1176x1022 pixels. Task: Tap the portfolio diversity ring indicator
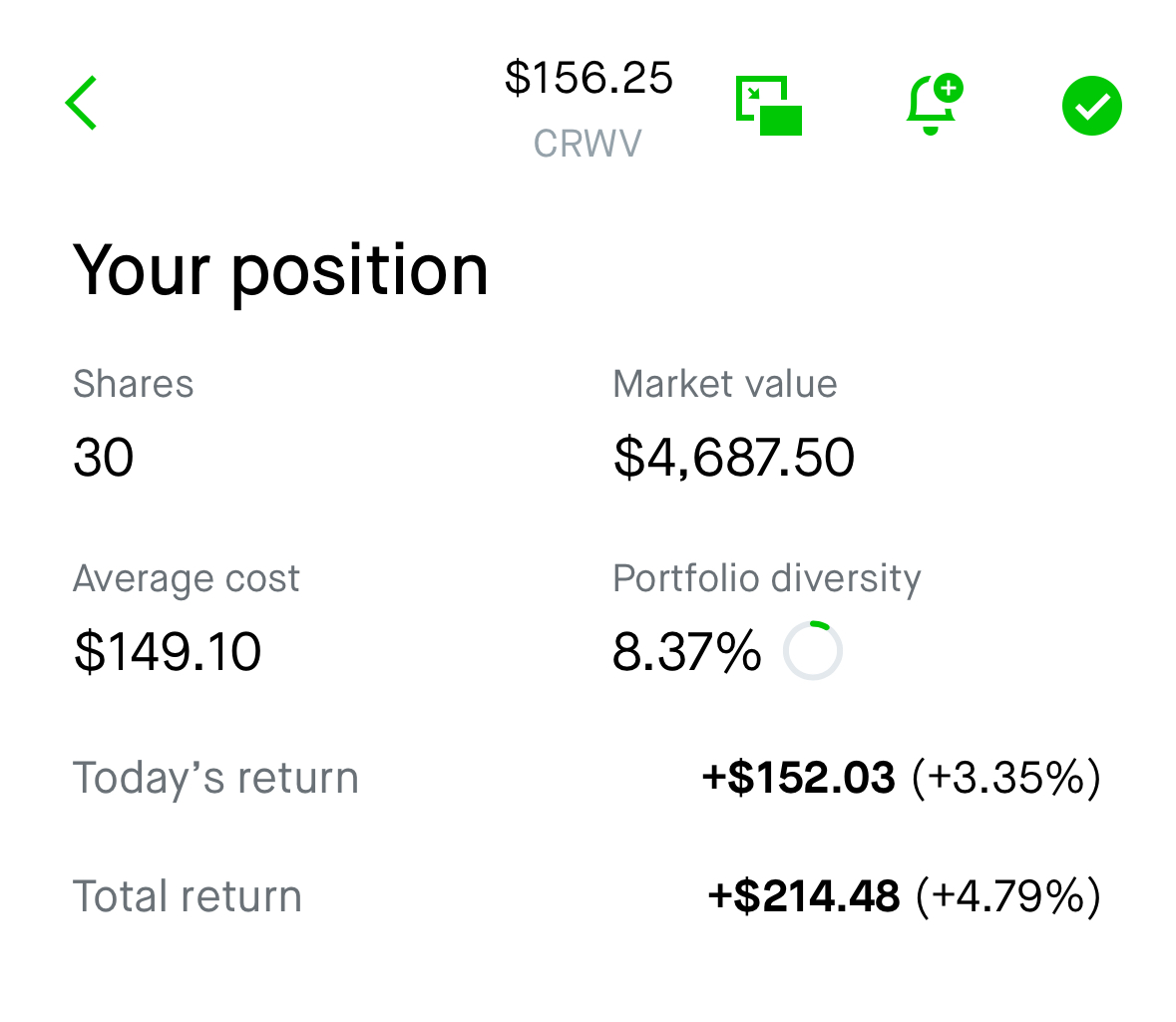click(813, 650)
